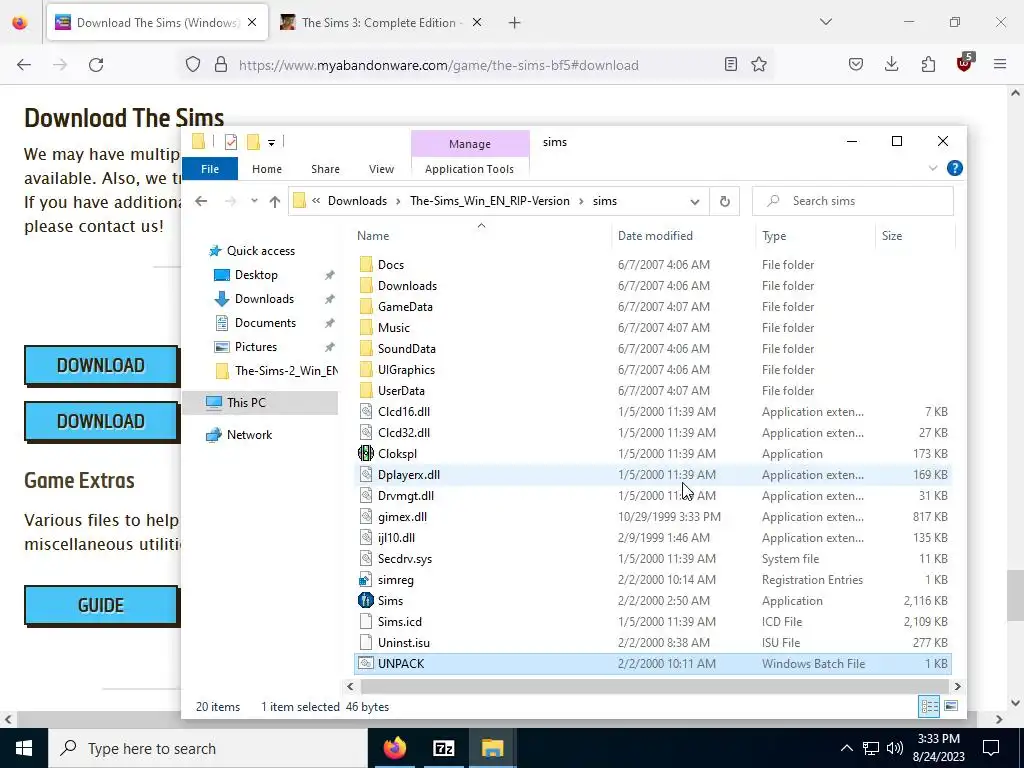Open the Pocket save icon
1024x768 pixels.
tap(856, 65)
